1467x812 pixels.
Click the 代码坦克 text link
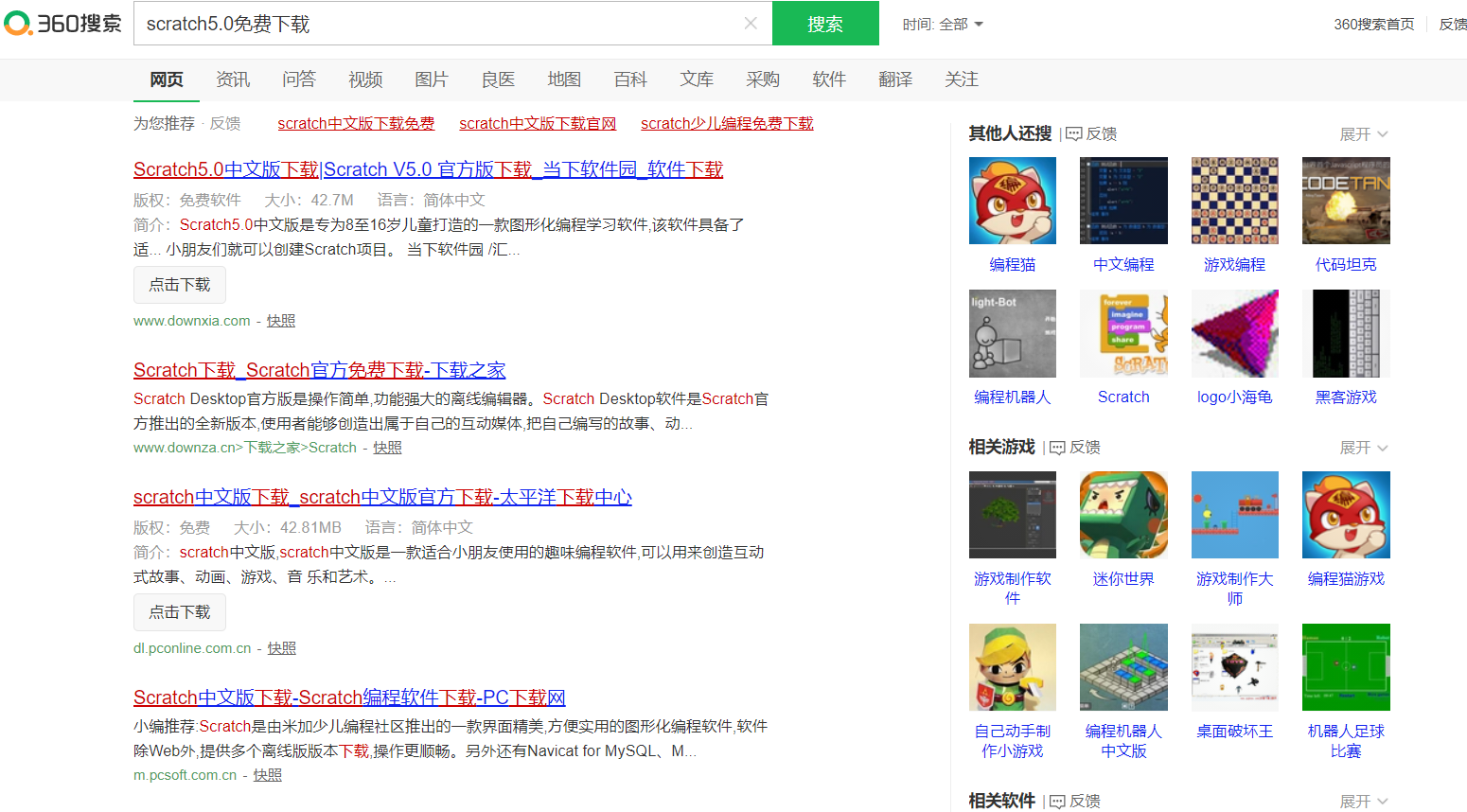[1346, 265]
